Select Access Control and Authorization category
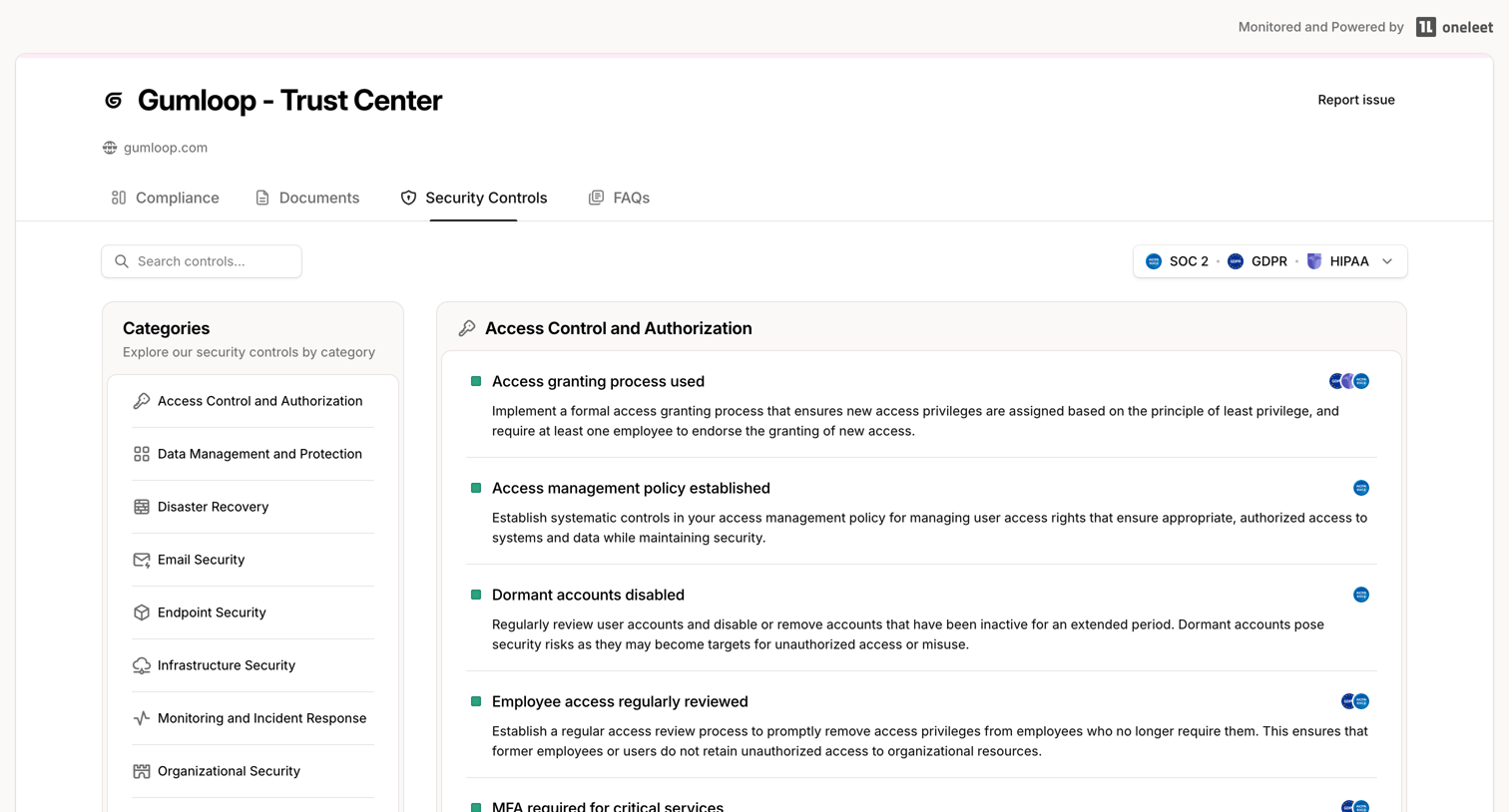Viewport: 1509px width, 812px height. pyautogui.click(x=252, y=401)
